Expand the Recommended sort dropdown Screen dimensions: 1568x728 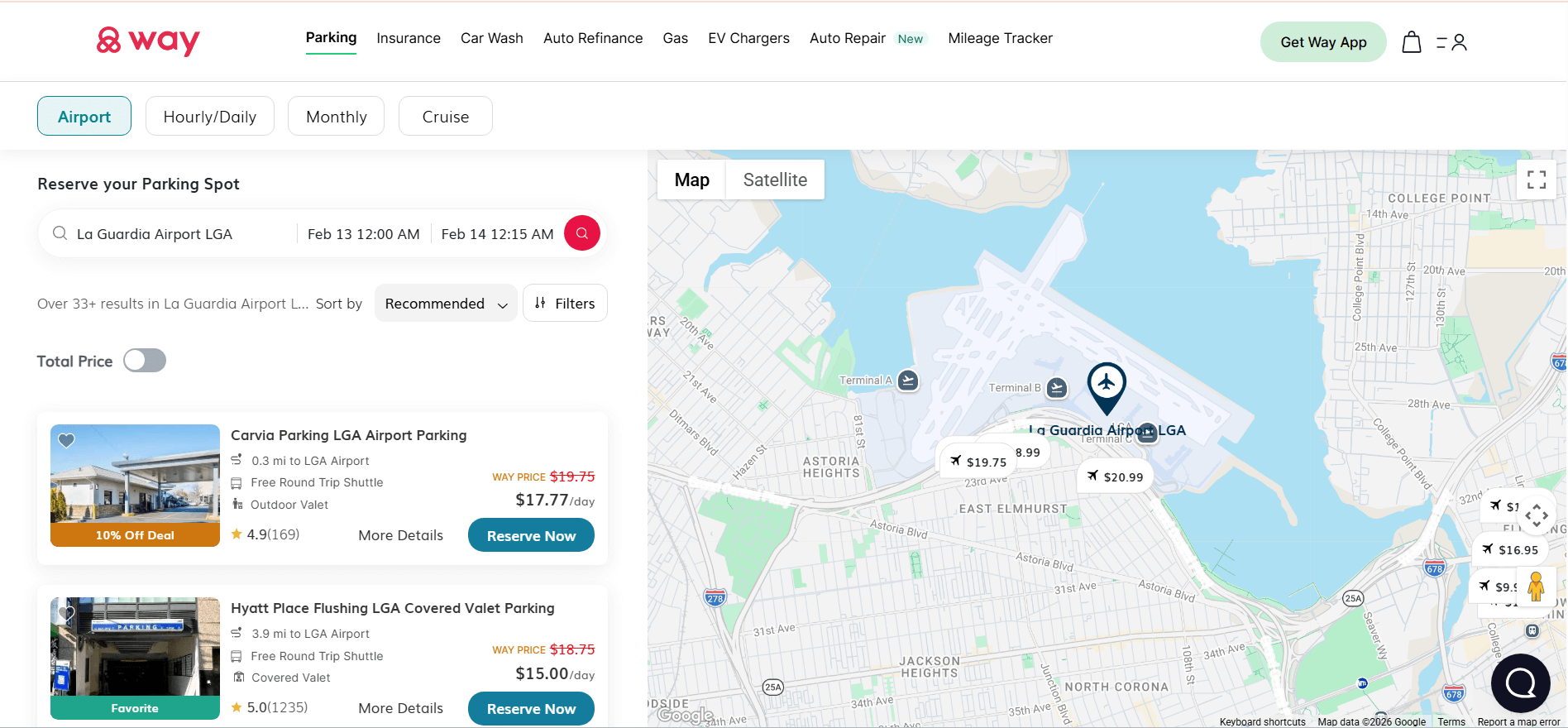(446, 304)
